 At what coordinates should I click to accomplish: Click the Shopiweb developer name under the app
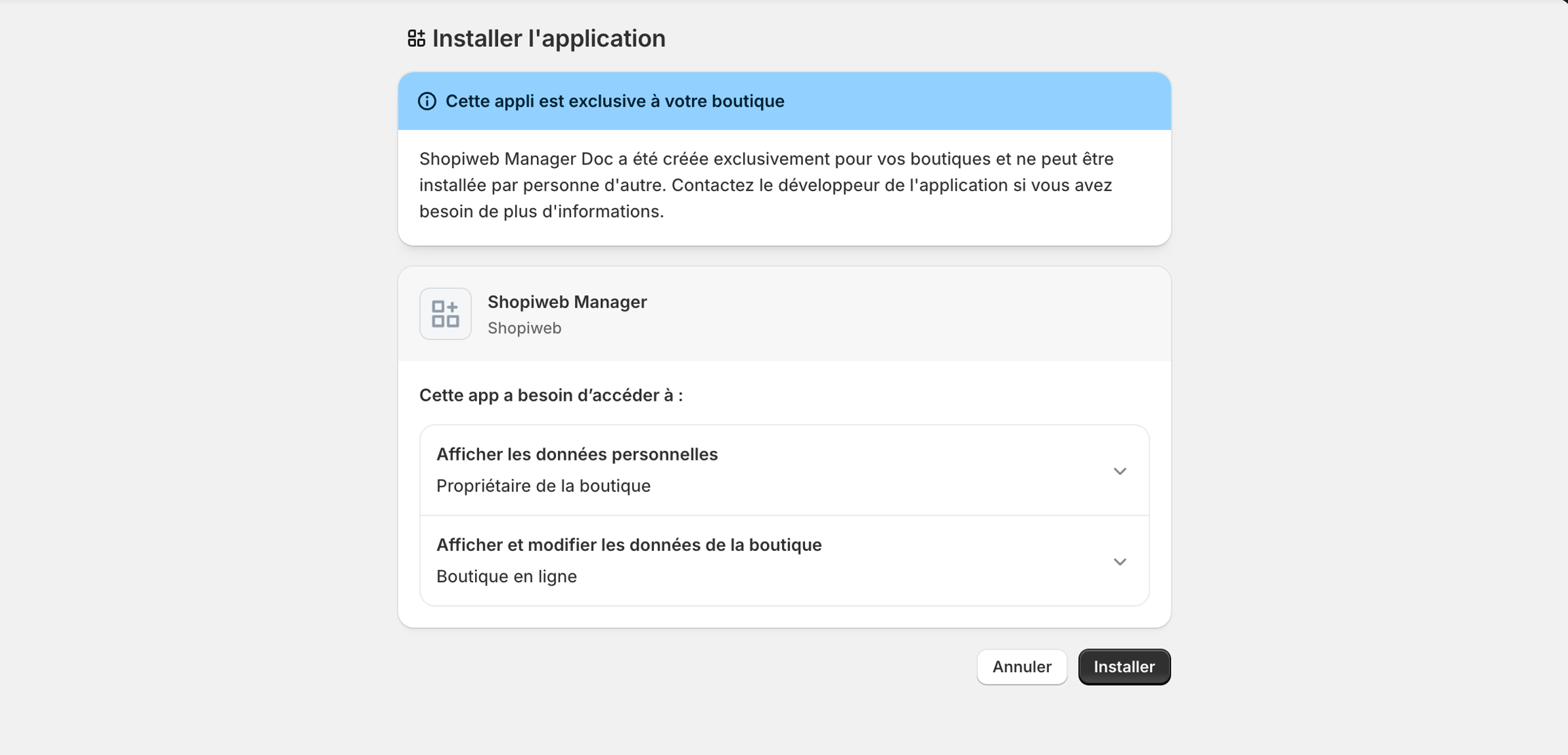[x=524, y=328]
